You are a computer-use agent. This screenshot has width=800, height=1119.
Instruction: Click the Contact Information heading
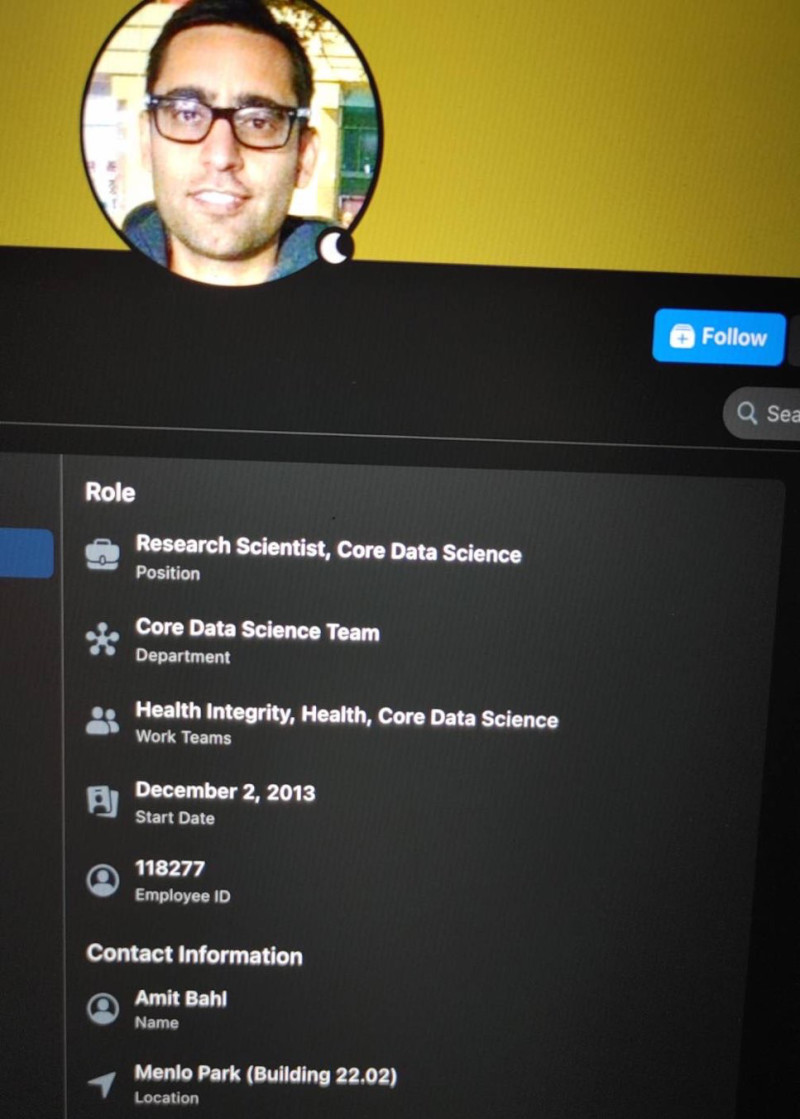pos(194,954)
